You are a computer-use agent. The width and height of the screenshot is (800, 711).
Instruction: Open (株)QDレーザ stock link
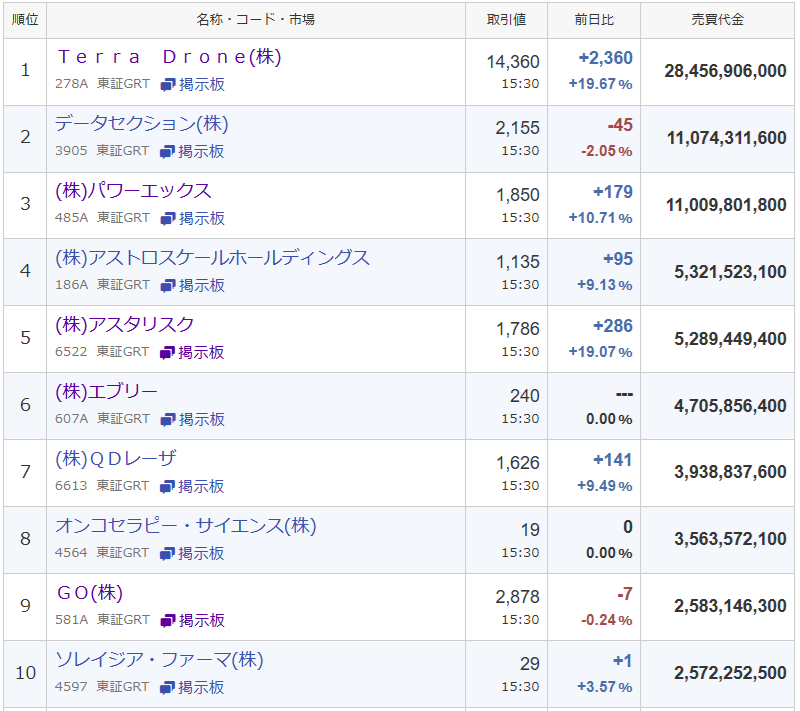click(116, 459)
